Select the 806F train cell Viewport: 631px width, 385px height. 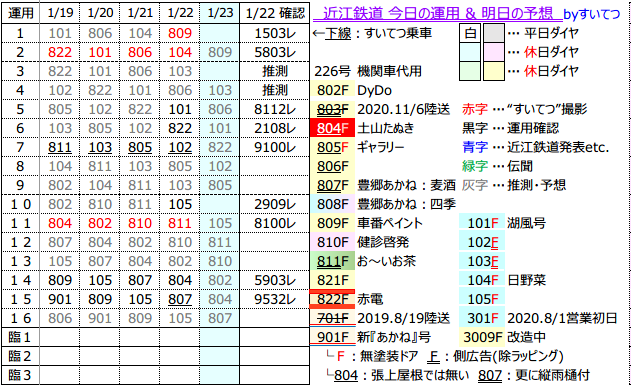(x=332, y=166)
